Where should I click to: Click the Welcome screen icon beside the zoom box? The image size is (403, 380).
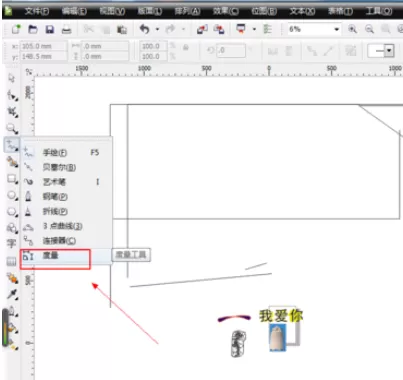click(x=268, y=29)
